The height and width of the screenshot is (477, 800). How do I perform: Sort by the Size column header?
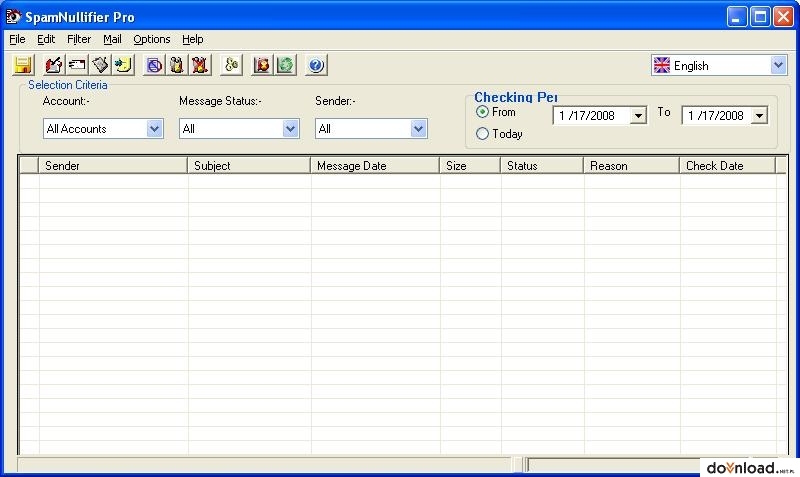(x=470, y=166)
